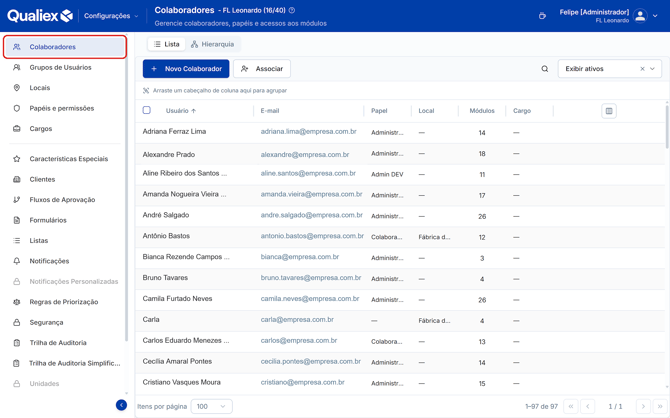Click the Cargo column header

tap(522, 111)
